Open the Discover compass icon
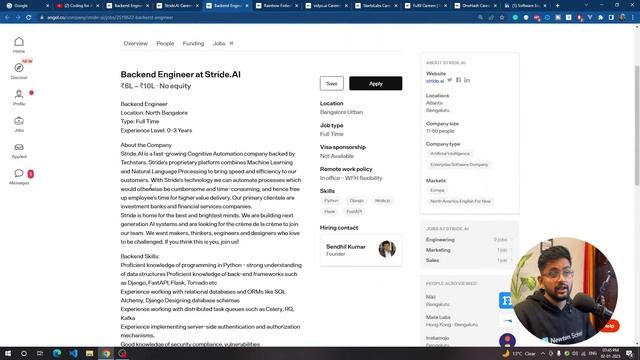 (19, 68)
